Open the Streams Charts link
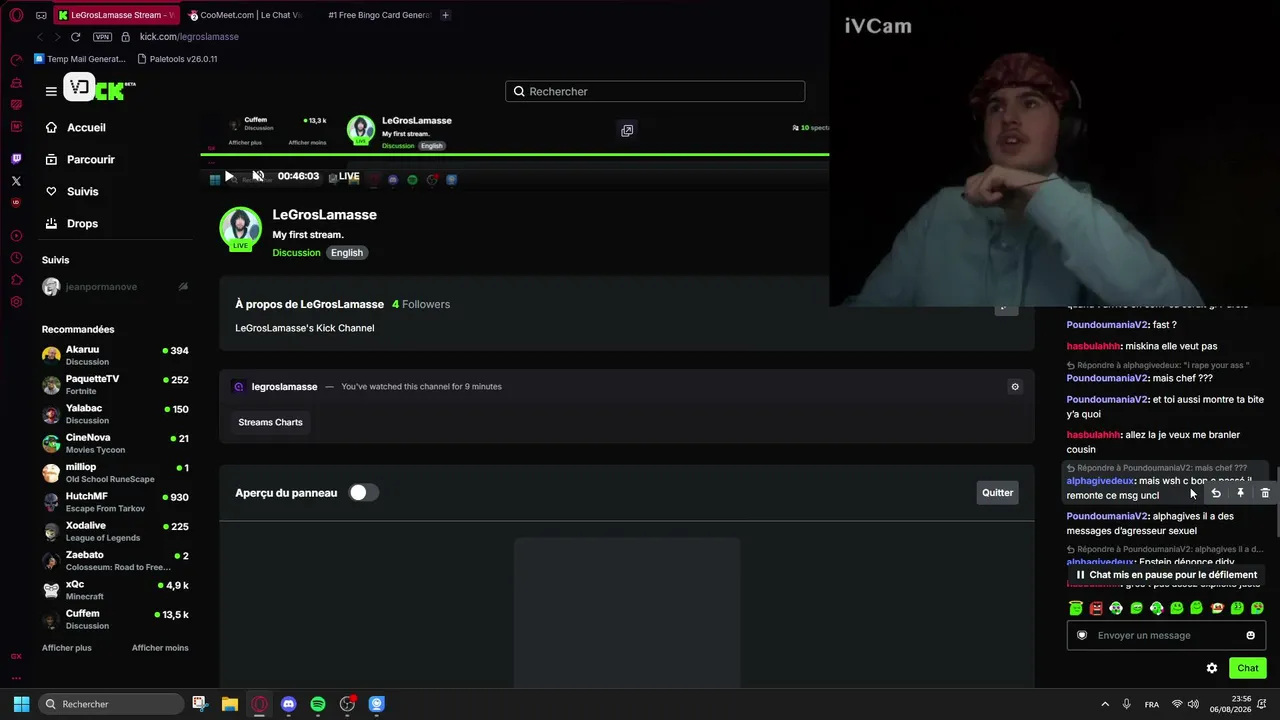The image size is (1280, 720). coord(270,422)
